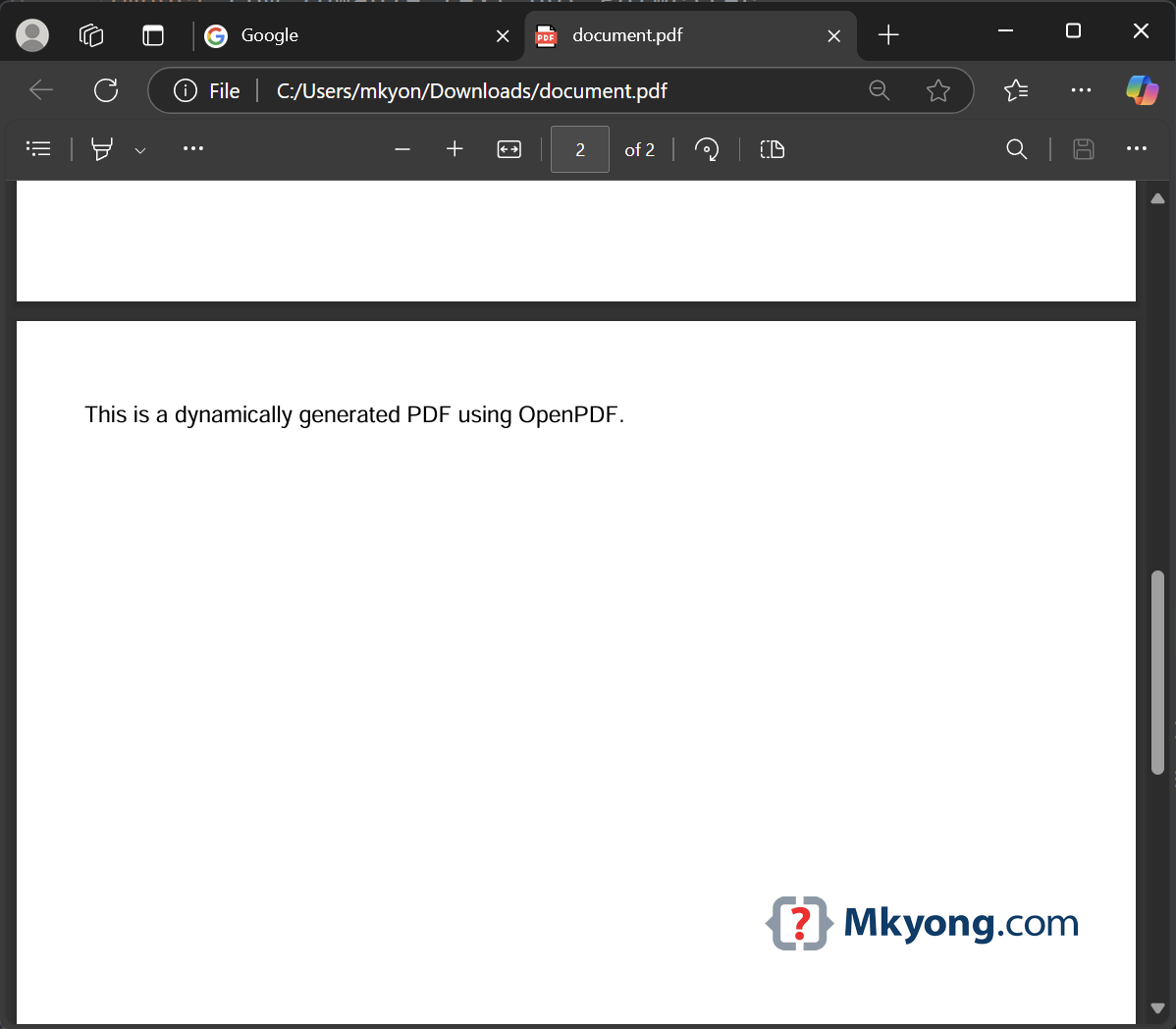Open the browser settings menu
This screenshot has width=1176, height=1029.
1081,89
